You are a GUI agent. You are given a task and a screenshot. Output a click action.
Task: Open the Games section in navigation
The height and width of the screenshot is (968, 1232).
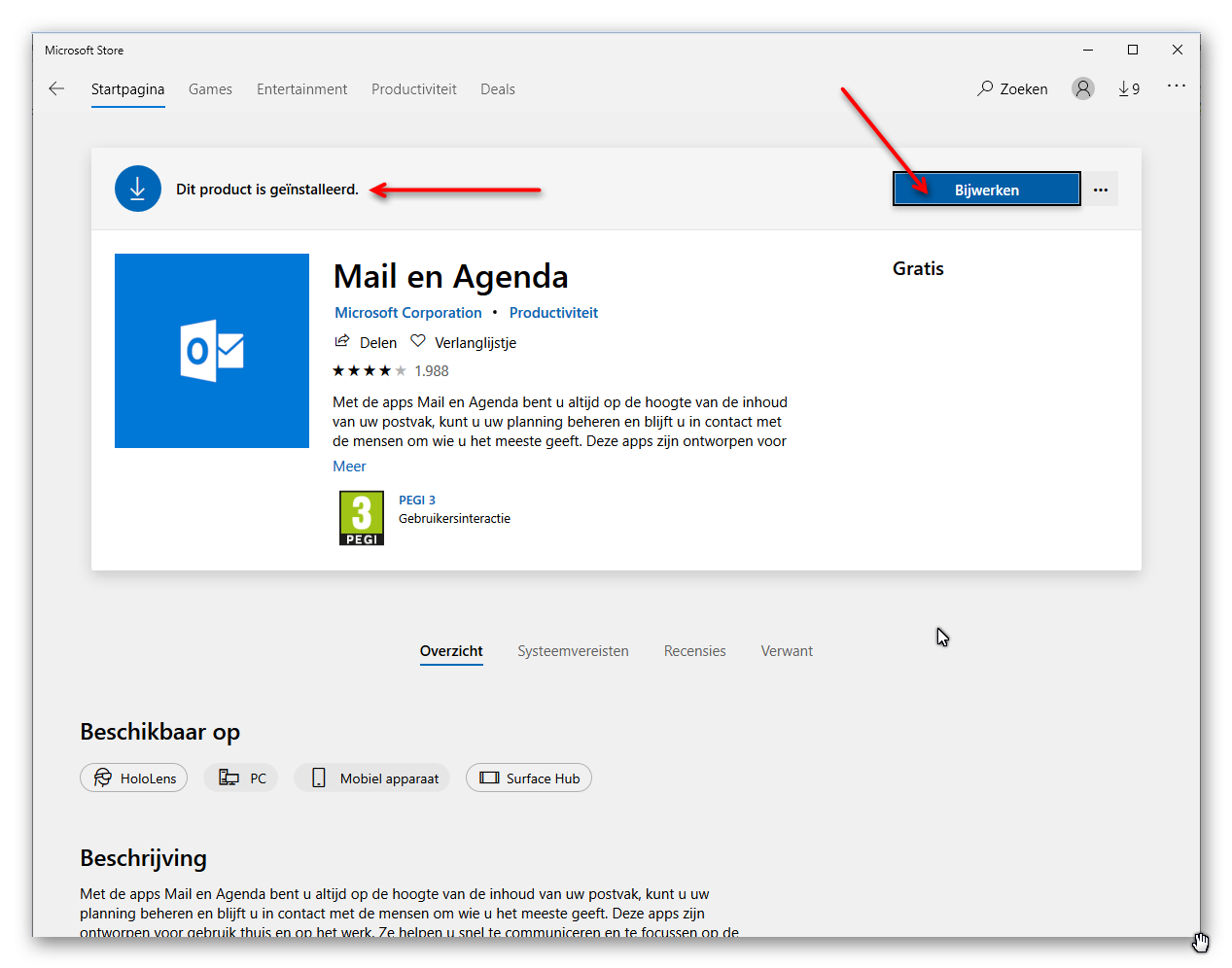coord(210,89)
